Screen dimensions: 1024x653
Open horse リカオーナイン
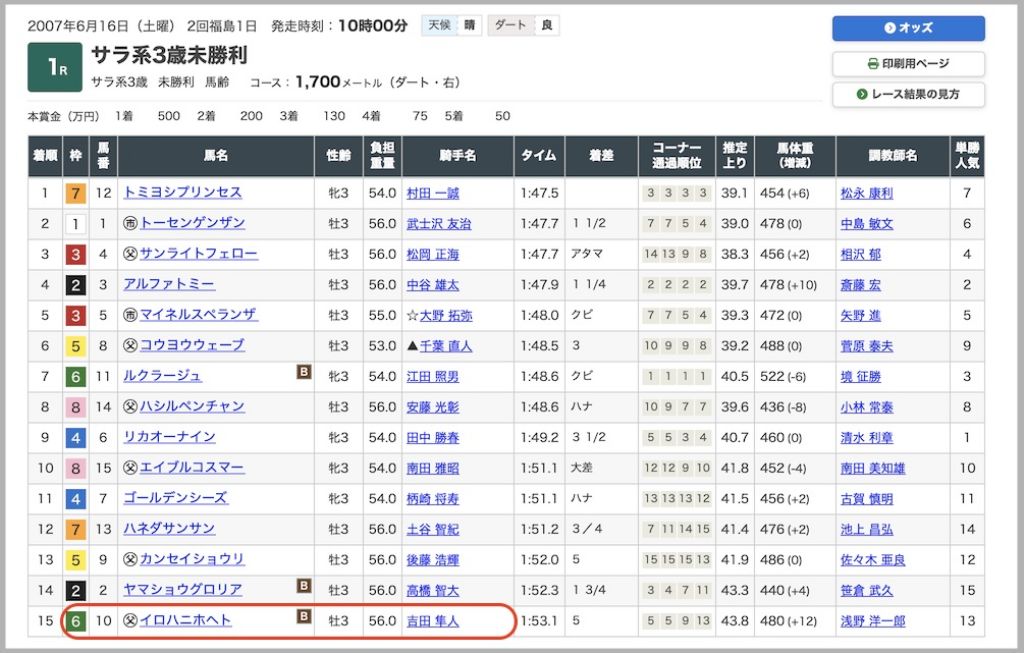tap(169, 437)
